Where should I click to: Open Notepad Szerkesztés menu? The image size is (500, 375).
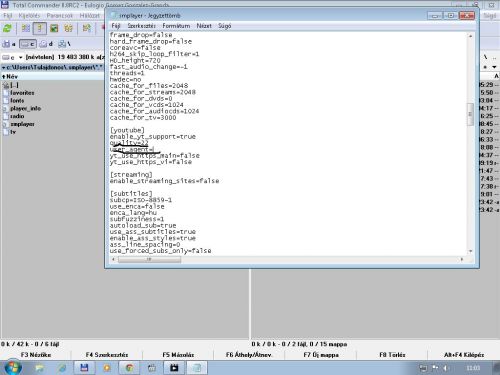(x=141, y=26)
